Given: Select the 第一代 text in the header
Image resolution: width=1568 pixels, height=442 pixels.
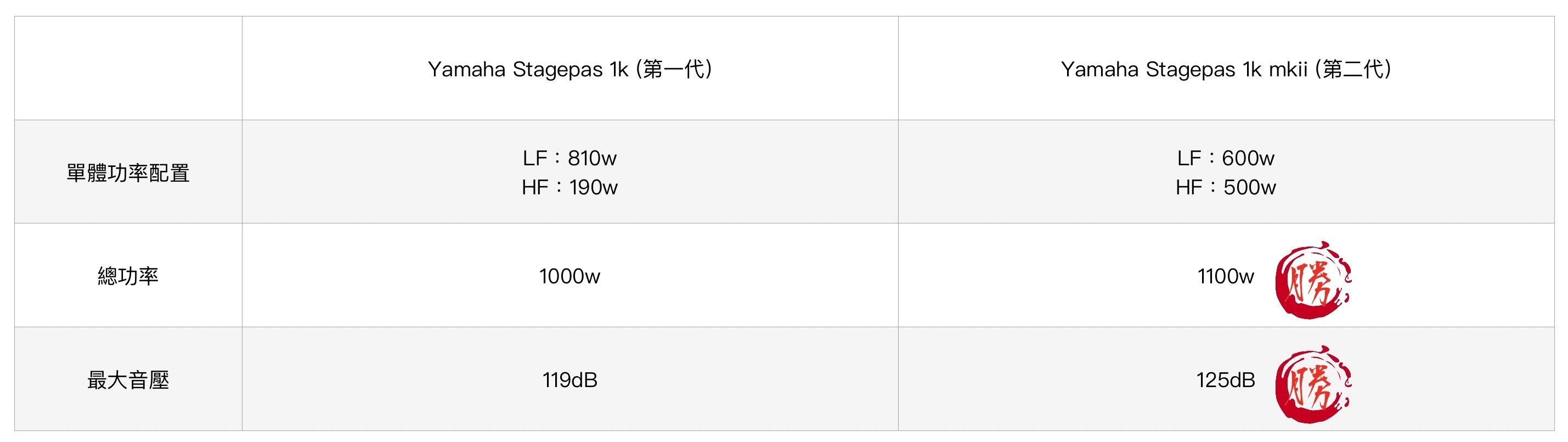Looking at the screenshot, I should [674, 69].
